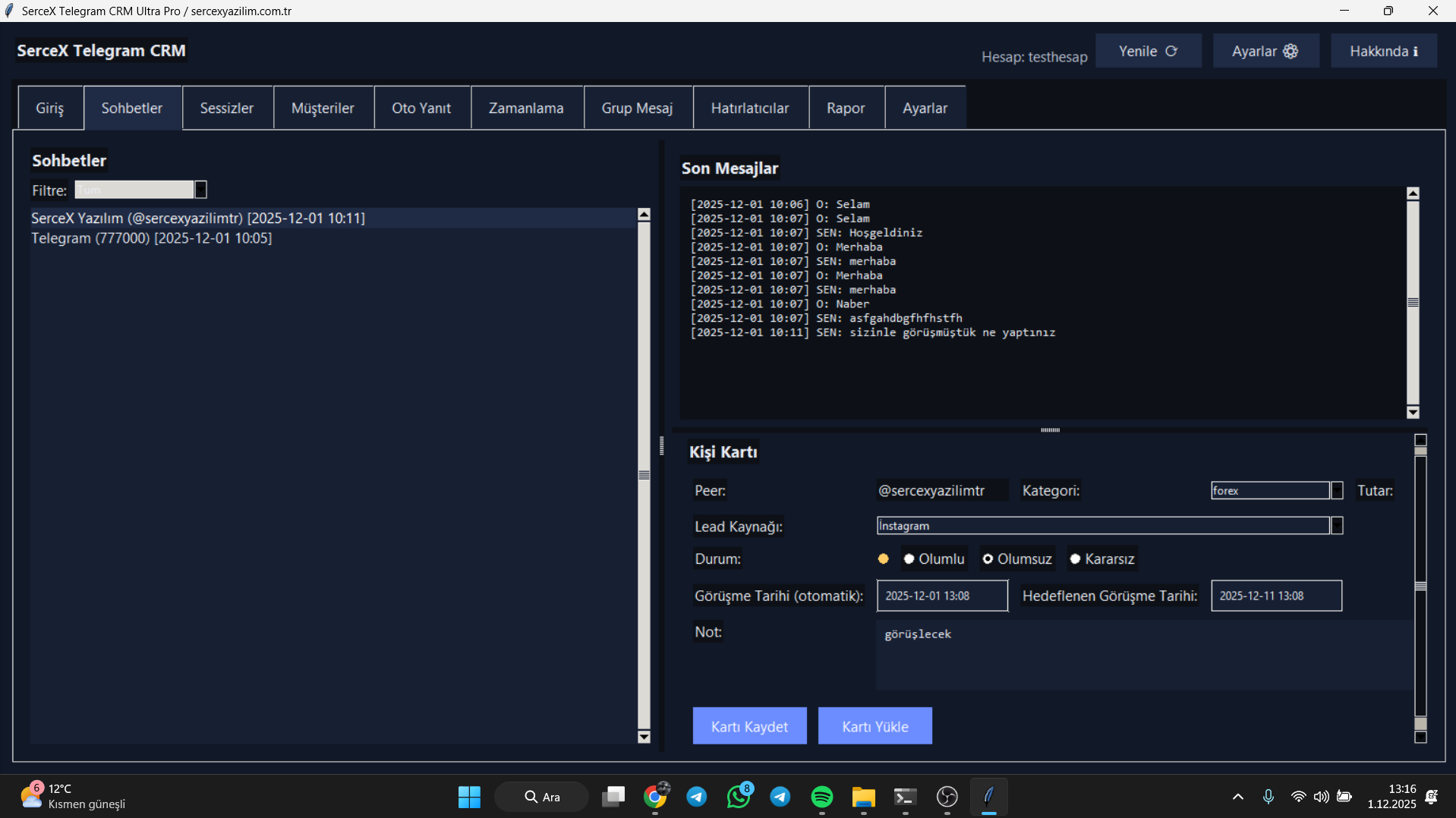Expand the Lead Kaynağı dropdown arrow
Viewport: 1456px width, 818px height.
point(1337,526)
